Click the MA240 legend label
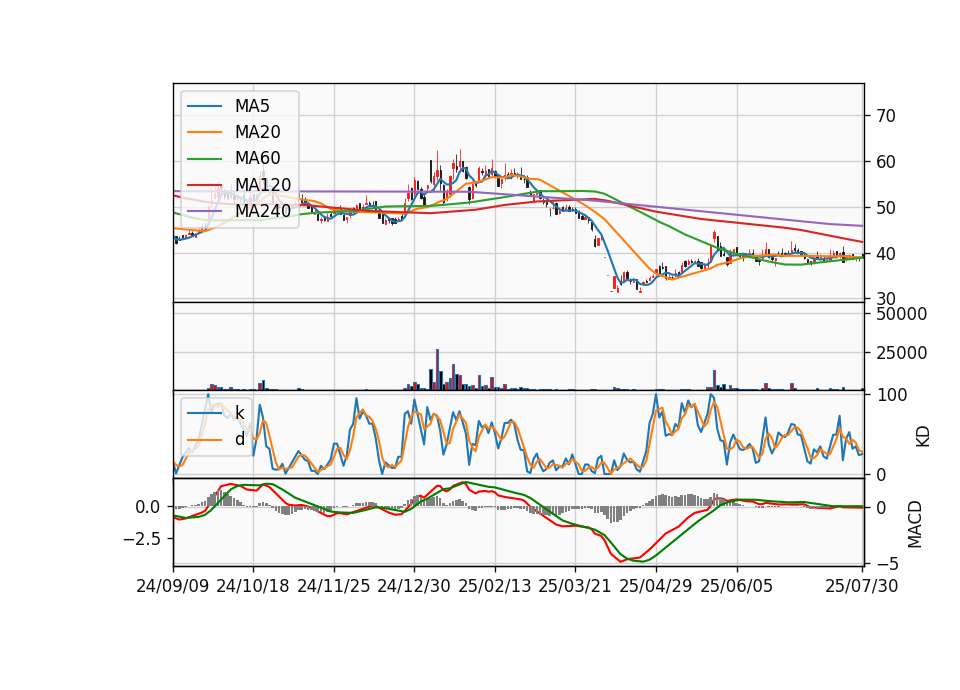960x690 pixels. click(263, 211)
